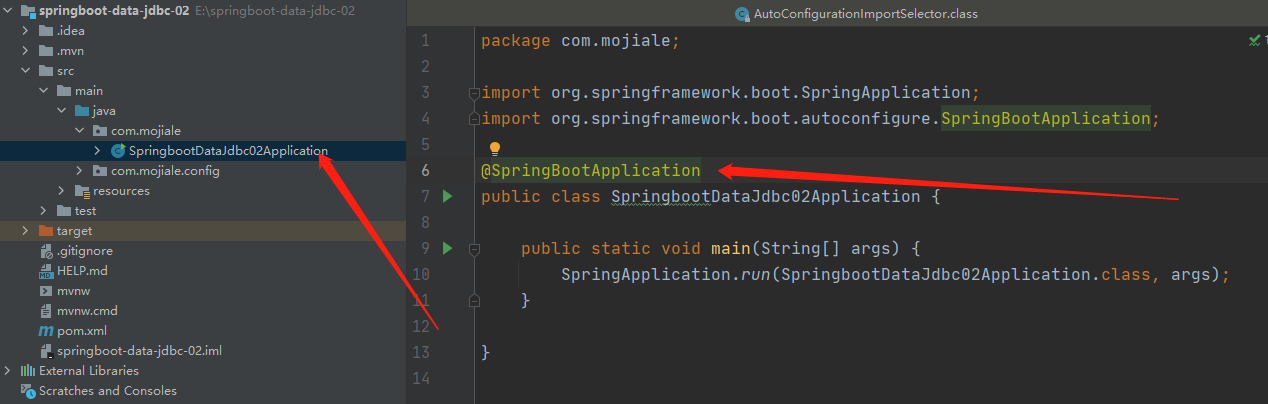Collapse the src folder
1268x404 pixels.
pyautogui.click(x=26, y=71)
